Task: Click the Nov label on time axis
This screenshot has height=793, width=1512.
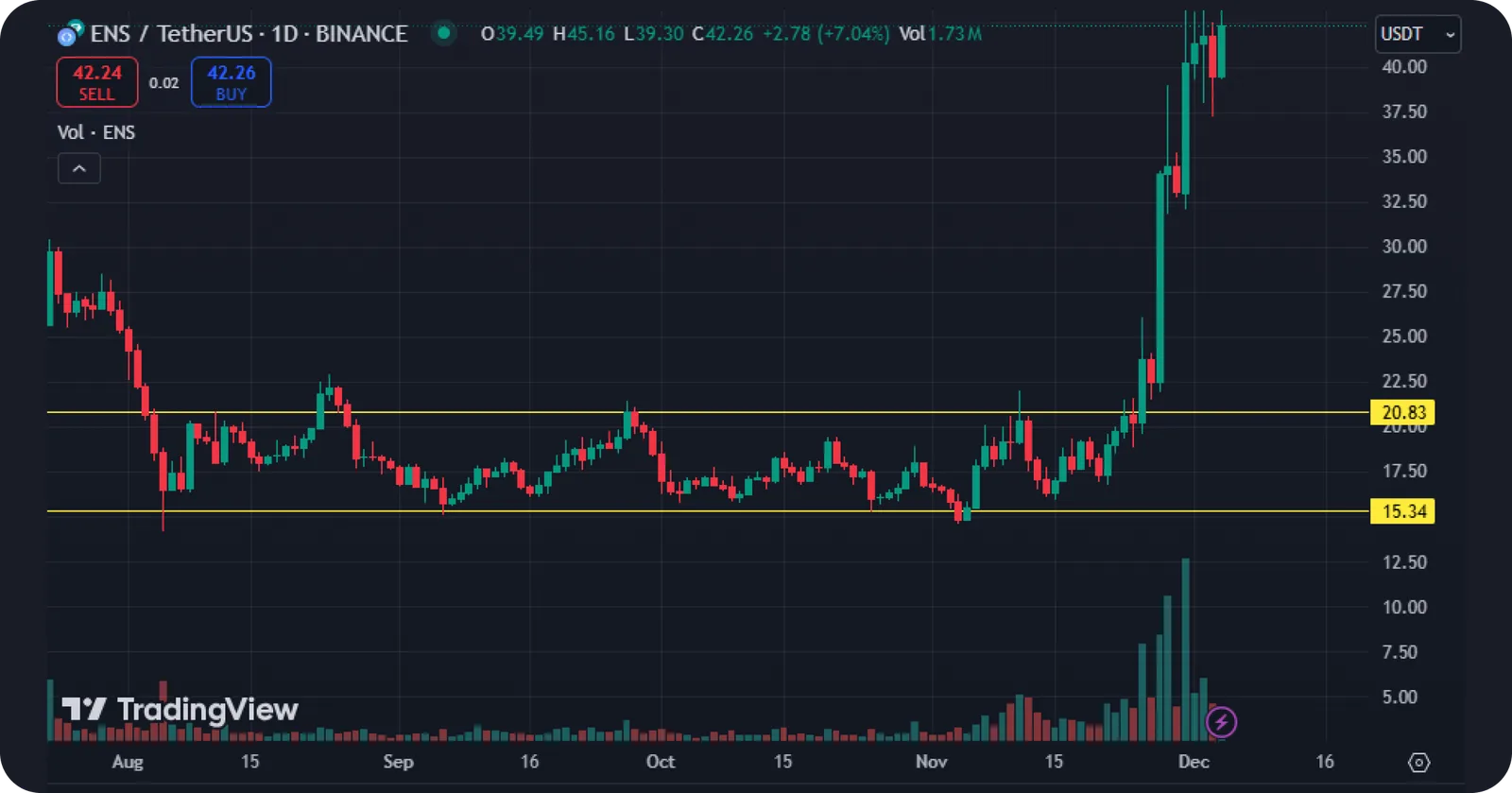Action: (x=931, y=762)
